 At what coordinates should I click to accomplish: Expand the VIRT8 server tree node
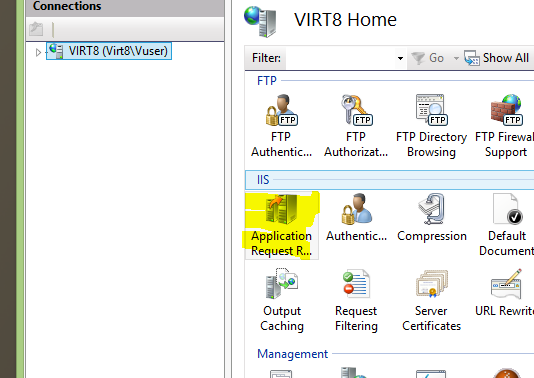point(38,52)
